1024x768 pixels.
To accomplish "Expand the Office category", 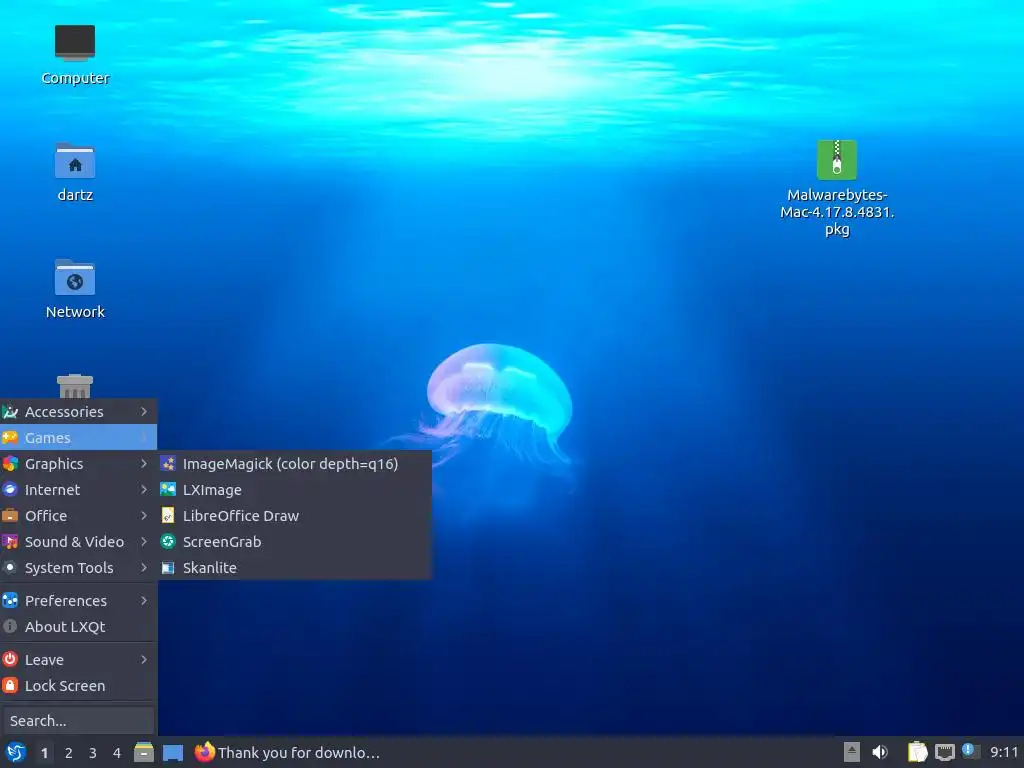I will (78, 516).
